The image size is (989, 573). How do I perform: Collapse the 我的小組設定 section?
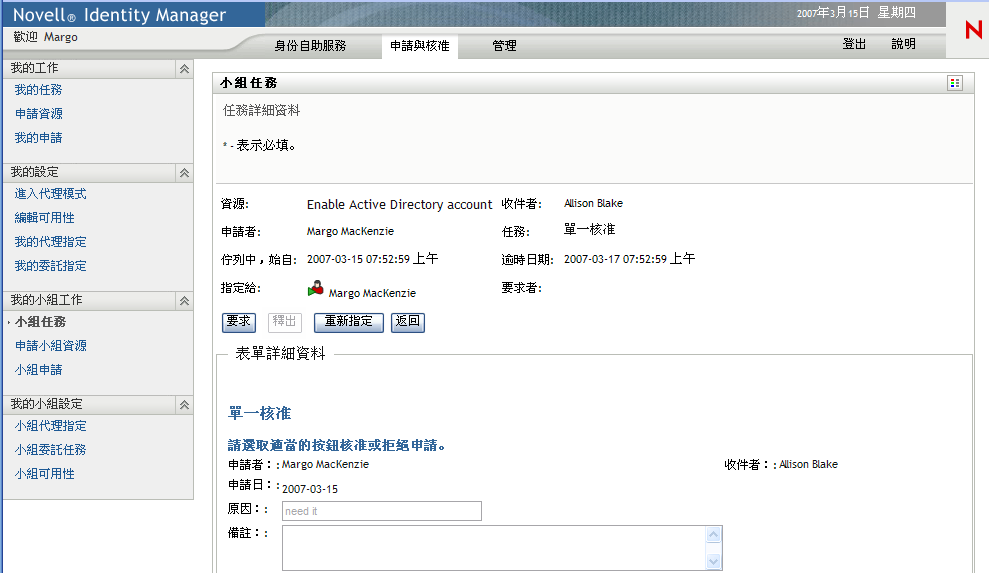(184, 405)
